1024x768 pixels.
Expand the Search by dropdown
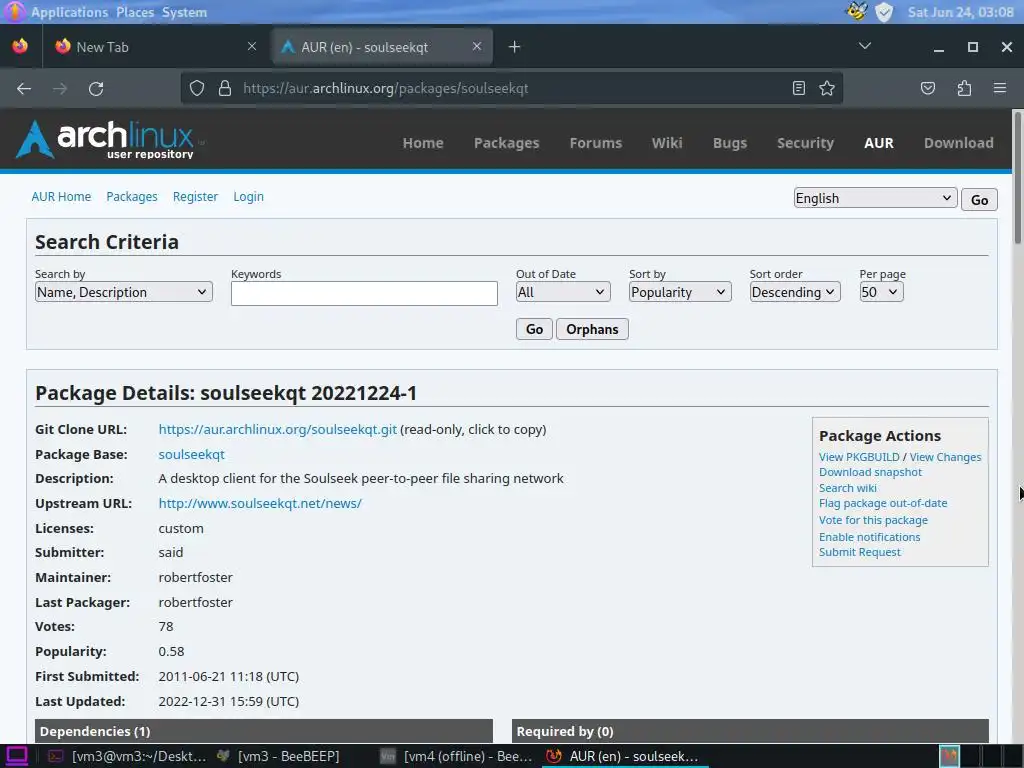123,292
